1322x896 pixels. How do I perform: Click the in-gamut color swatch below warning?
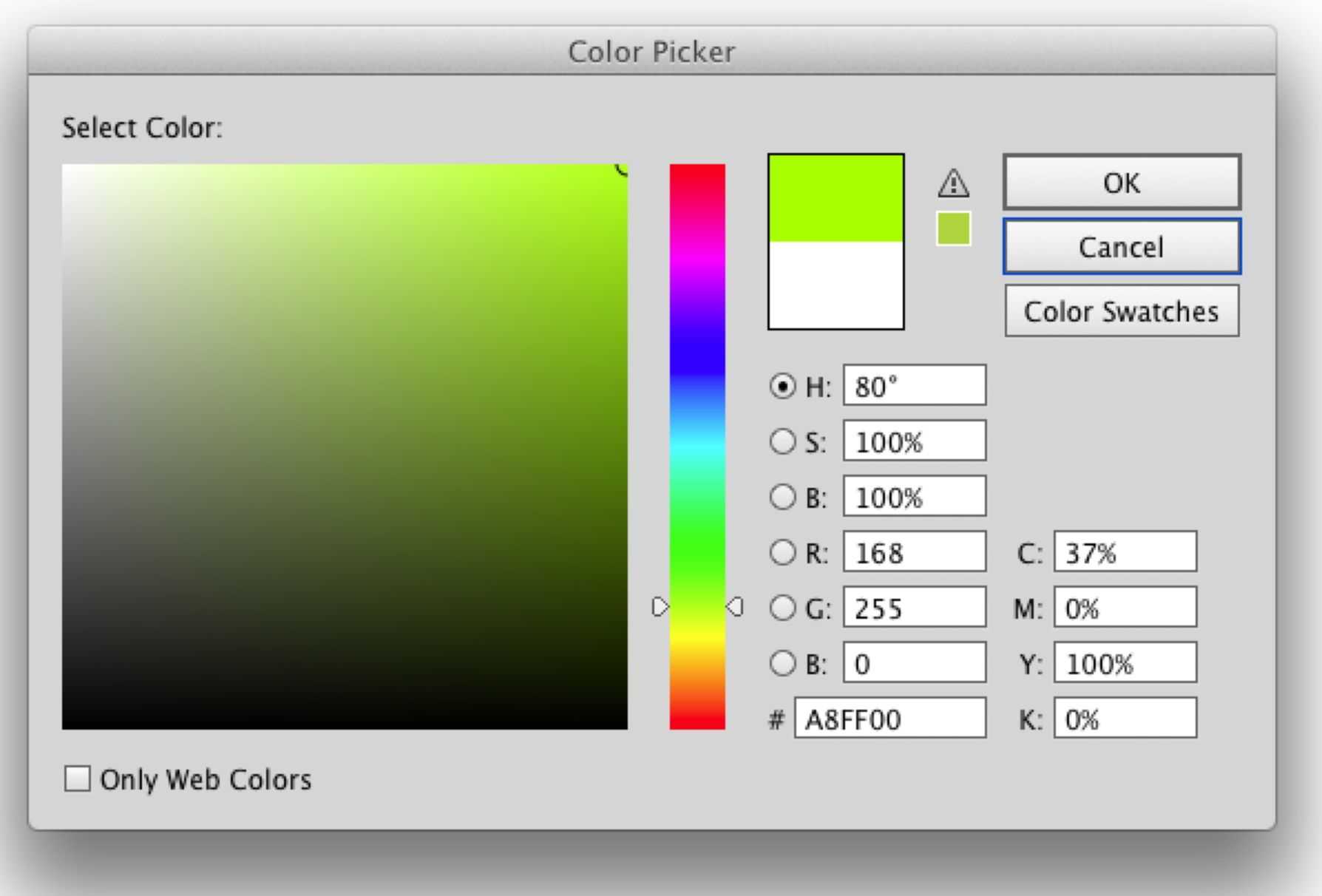pos(953,228)
